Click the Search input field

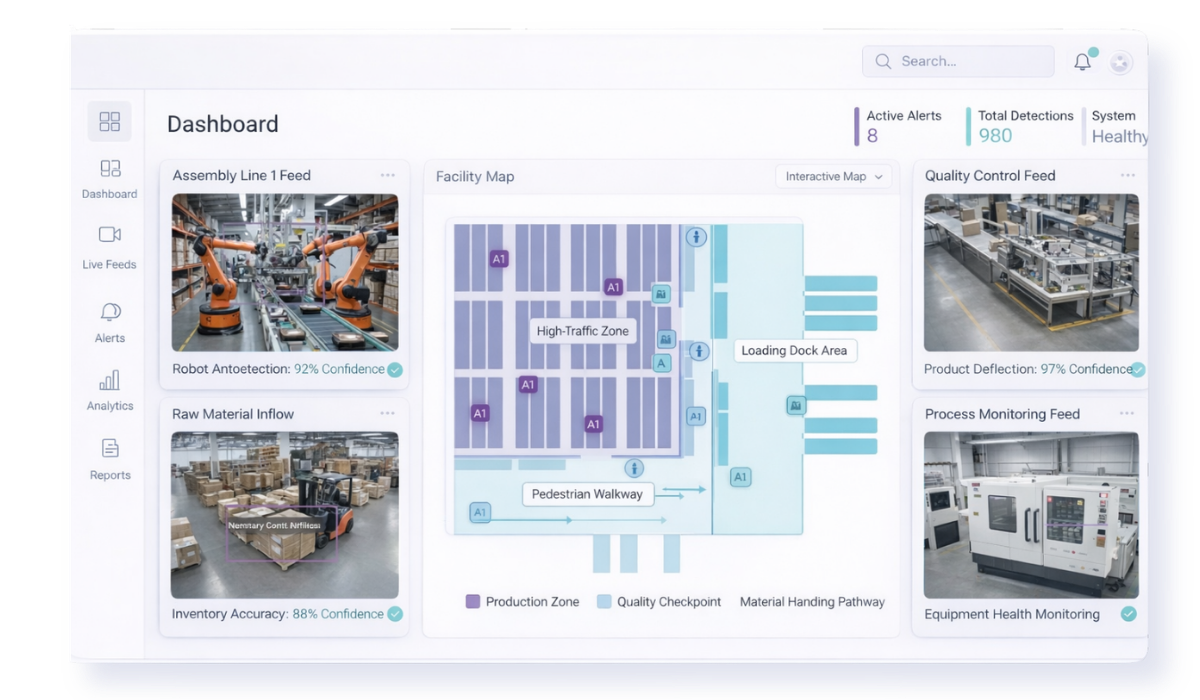958,61
